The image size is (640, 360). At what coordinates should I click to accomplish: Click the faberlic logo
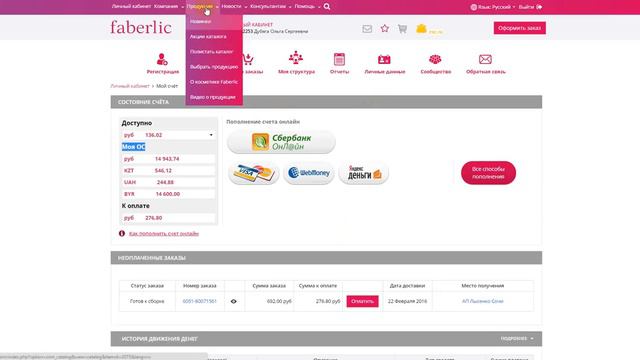[x=141, y=27]
